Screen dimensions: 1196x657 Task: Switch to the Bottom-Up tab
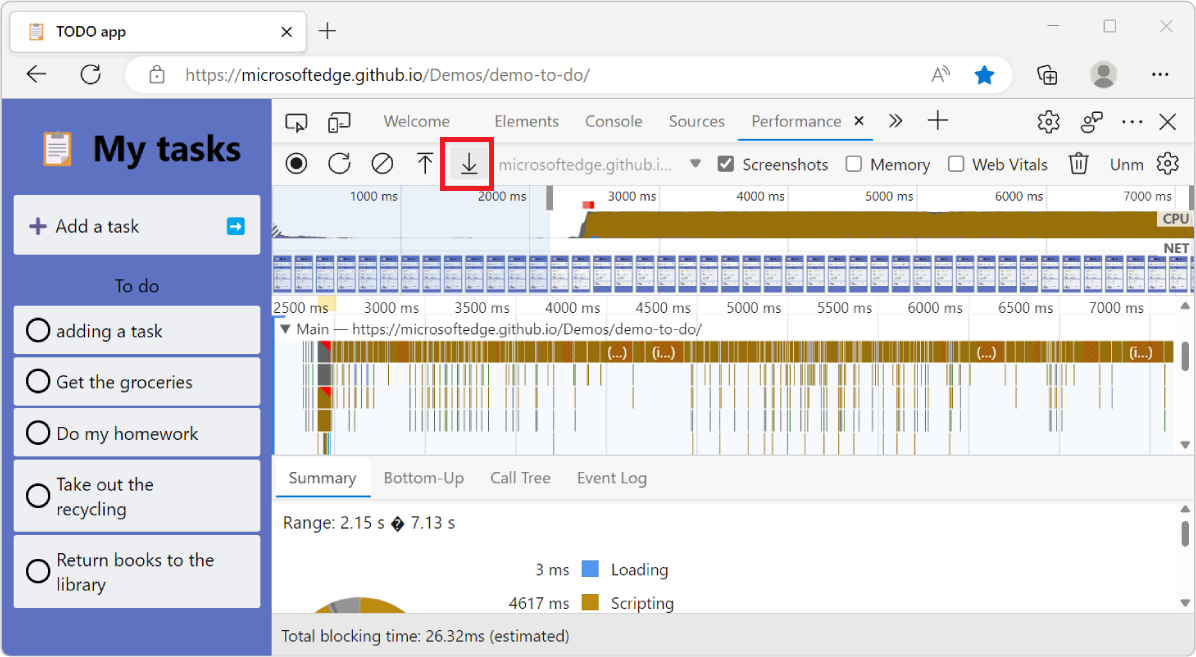coord(424,478)
